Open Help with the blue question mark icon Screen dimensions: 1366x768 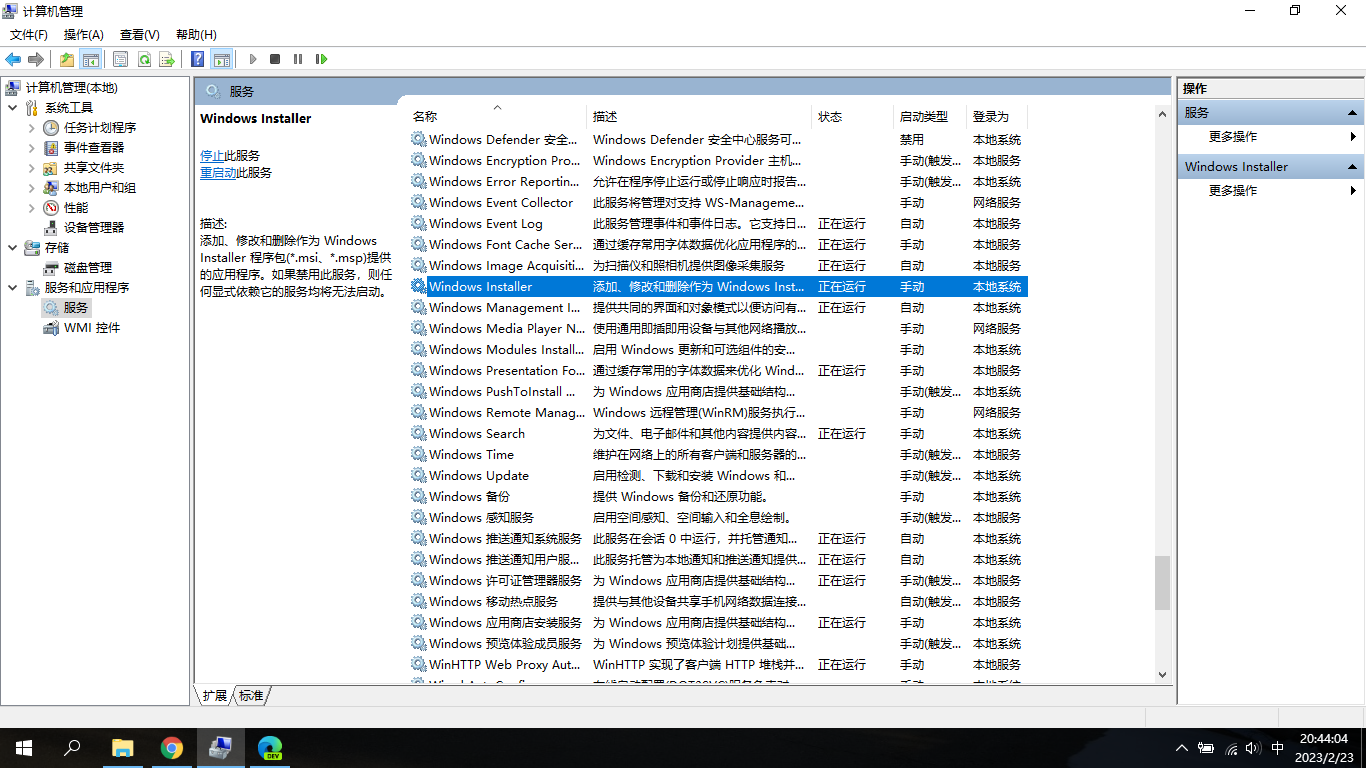[x=198, y=59]
